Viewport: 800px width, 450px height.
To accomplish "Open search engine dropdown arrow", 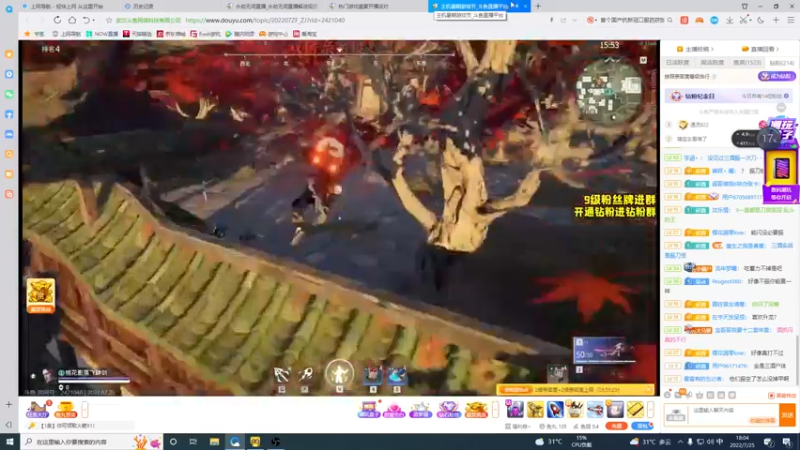I will click(x=595, y=20).
